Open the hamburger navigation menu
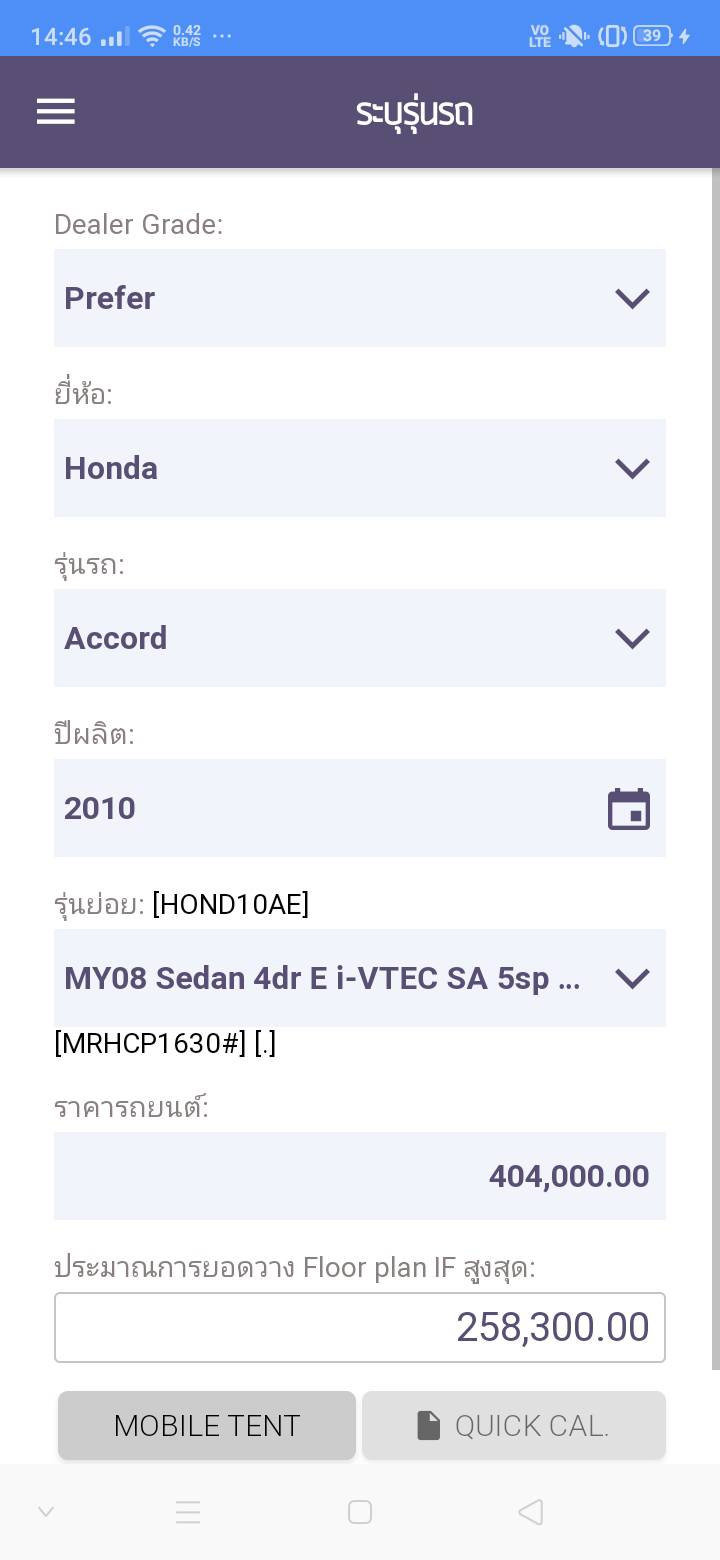 pos(56,111)
